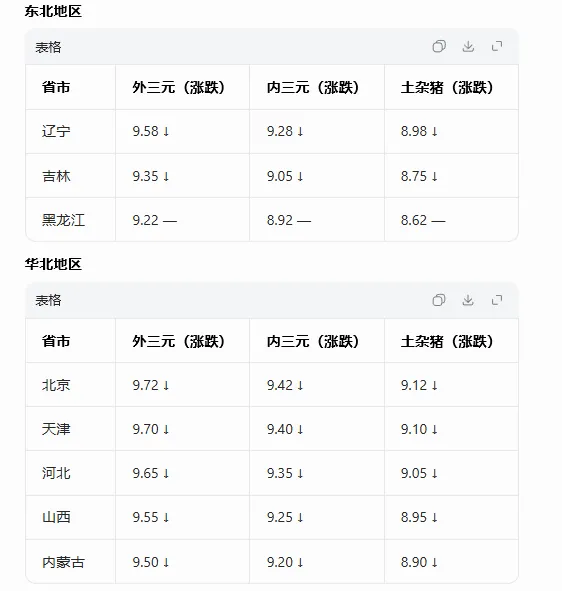Click the 省市 header in 华北地区 table
This screenshot has height=591, width=562.
click(x=56, y=341)
